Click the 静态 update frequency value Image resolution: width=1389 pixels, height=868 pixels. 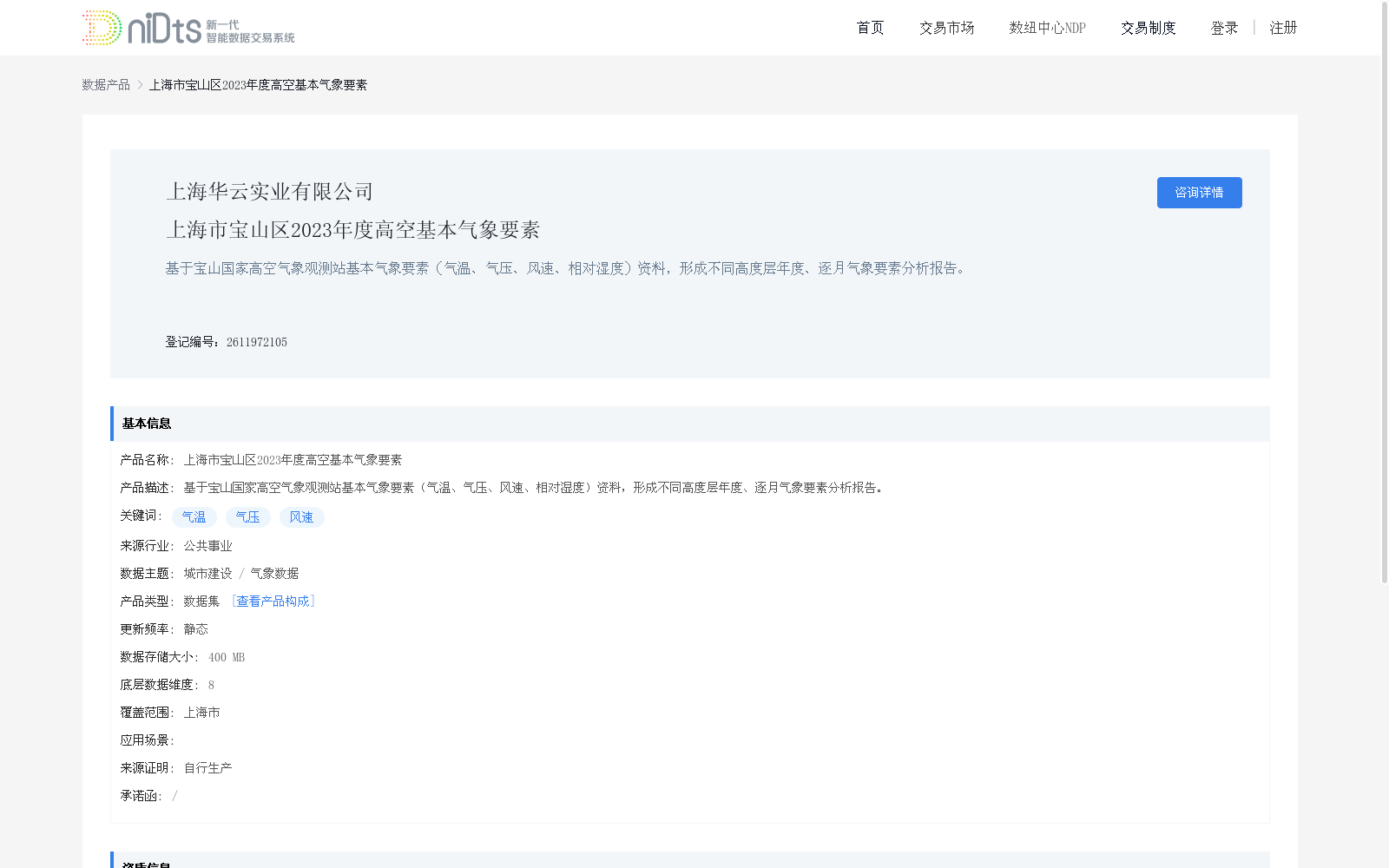coord(195,629)
